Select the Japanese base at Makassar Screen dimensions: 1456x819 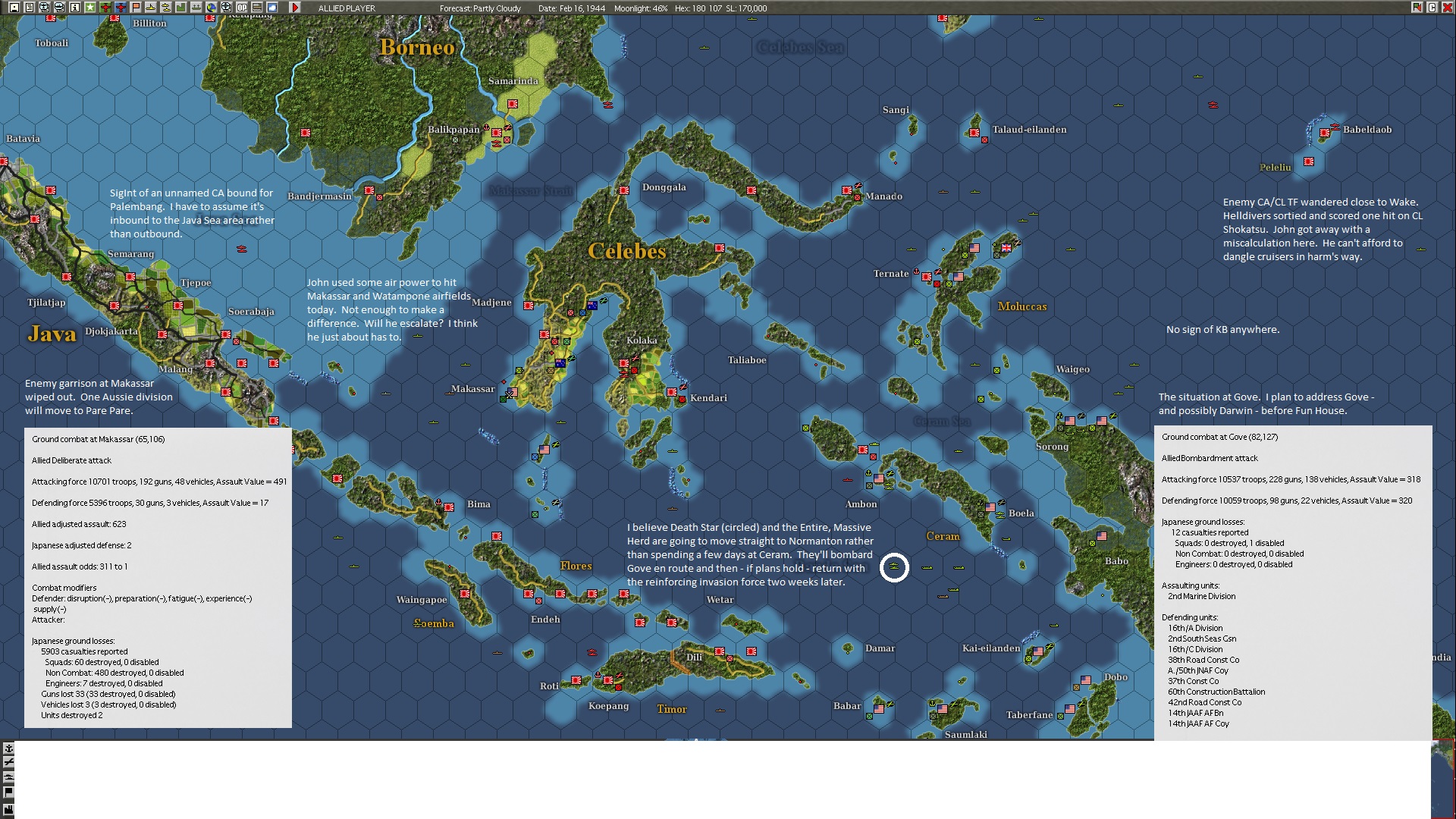(512, 393)
